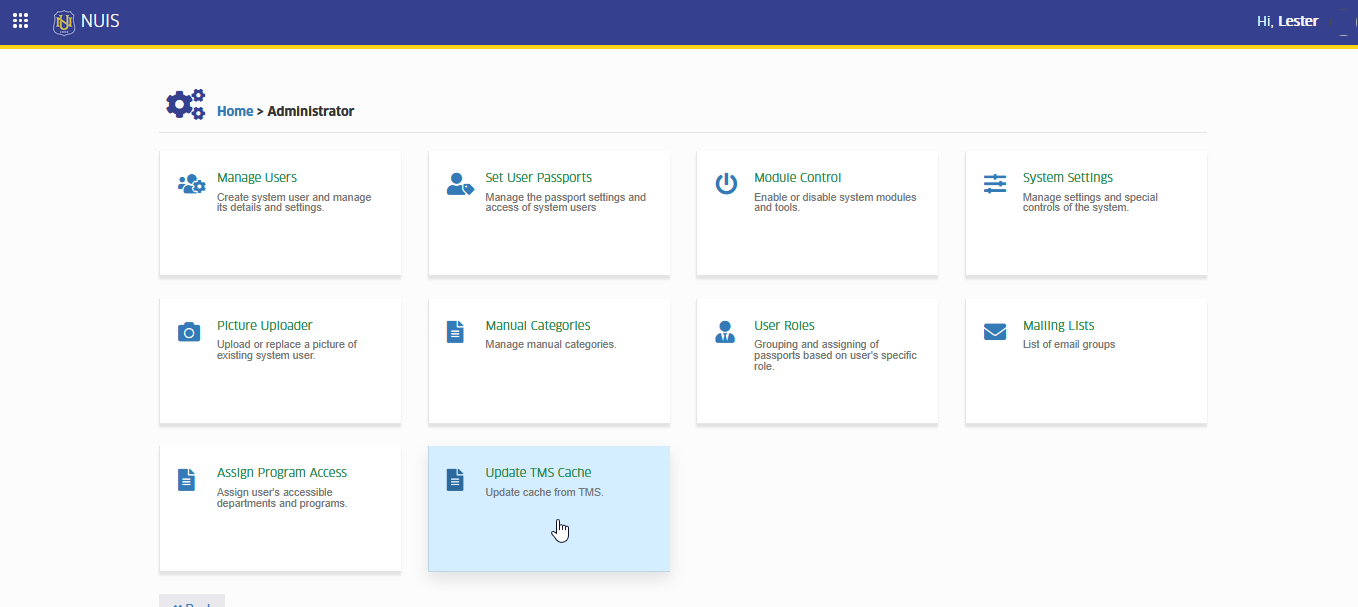Click the User Roles person icon
Image resolution: width=1358 pixels, height=607 pixels.
pyautogui.click(x=725, y=332)
